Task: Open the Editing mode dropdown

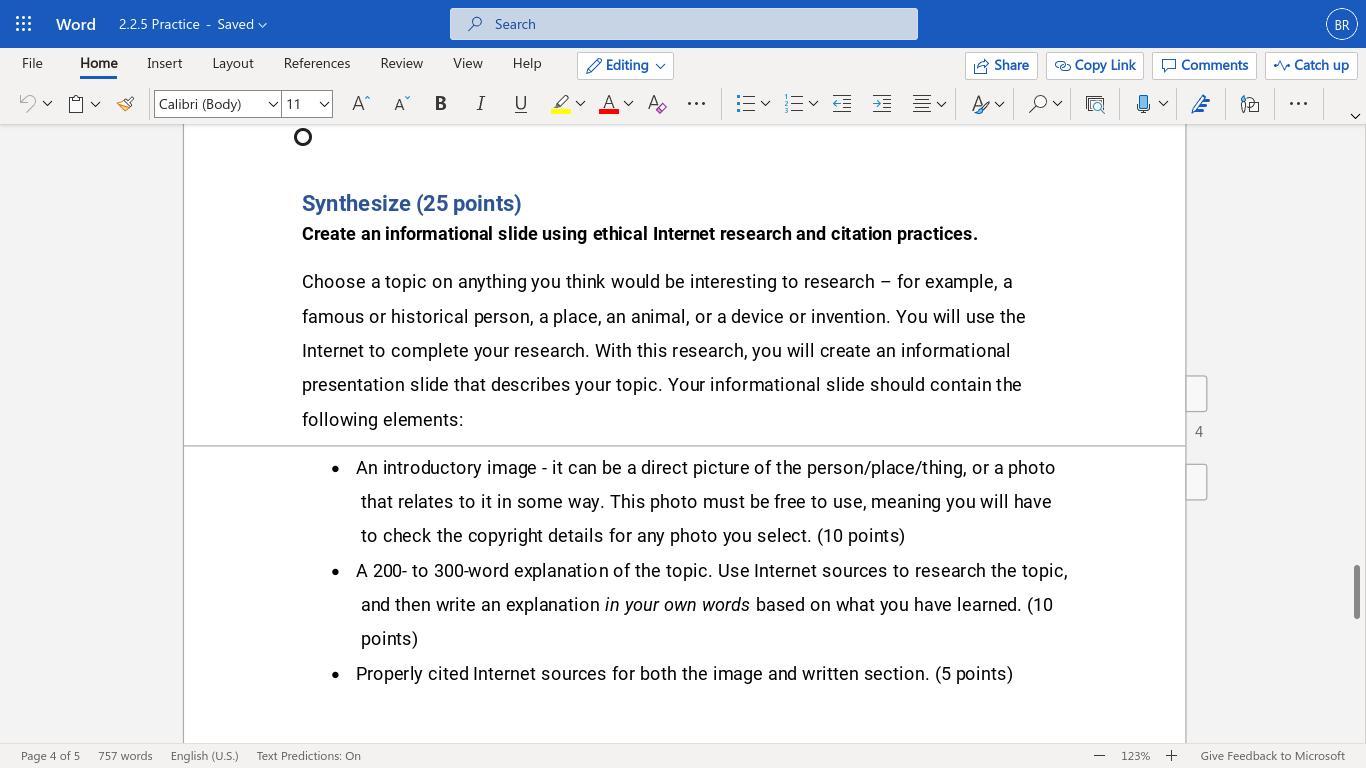Action: 625,65
